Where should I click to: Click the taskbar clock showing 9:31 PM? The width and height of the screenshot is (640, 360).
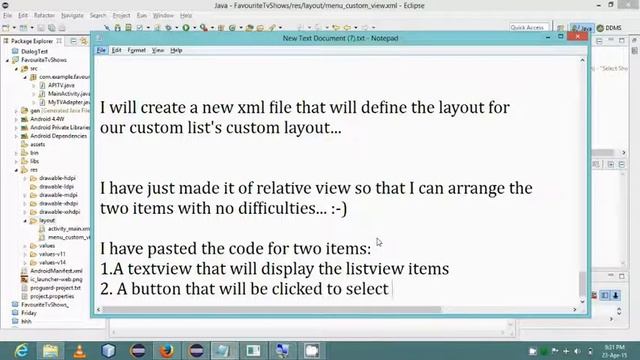(x=614, y=351)
